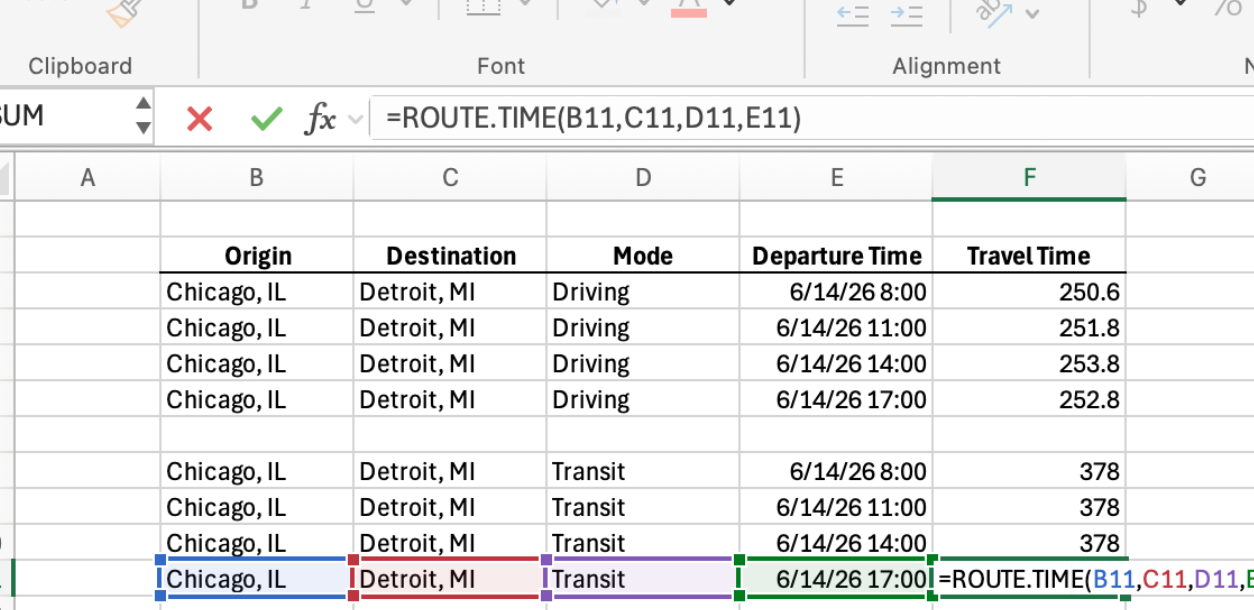Select Driving departure 6/14/26 17:00 cell
This screenshot has height=610, width=1254.
point(836,400)
